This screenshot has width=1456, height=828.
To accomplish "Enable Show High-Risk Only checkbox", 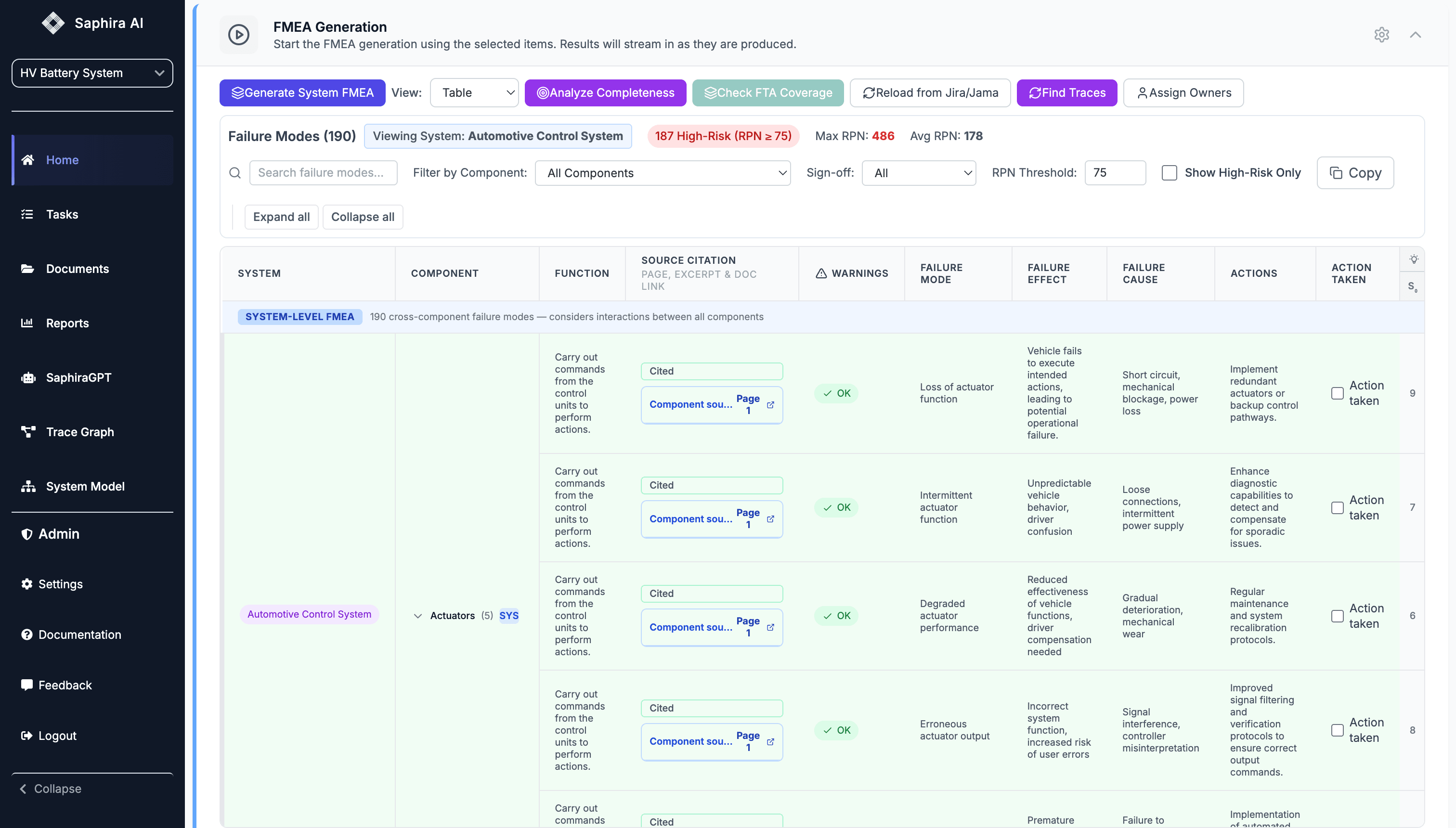I will [1169, 173].
